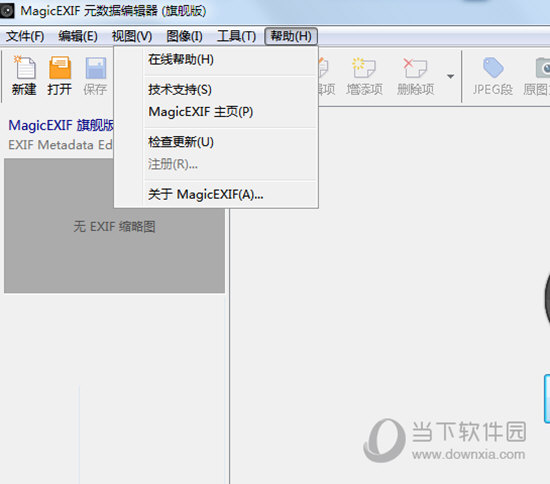Click the 无 EXIF 缩略图 thumbnail area

114,227
